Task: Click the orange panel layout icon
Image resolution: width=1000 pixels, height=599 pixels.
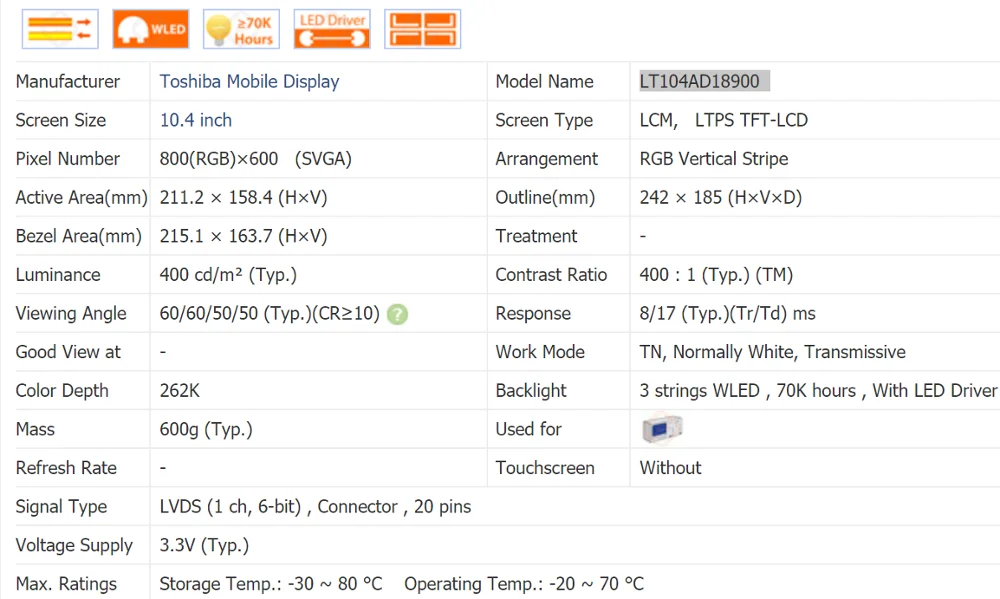Action: tap(422, 29)
